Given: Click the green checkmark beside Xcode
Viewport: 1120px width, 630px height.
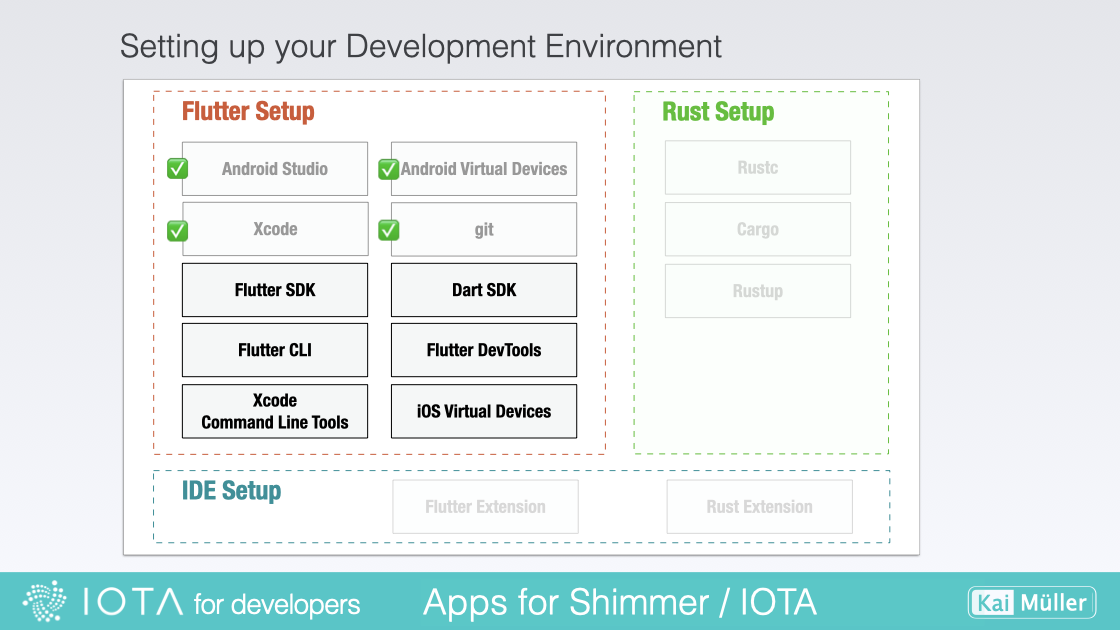Looking at the screenshot, I should click(x=177, y=231).
